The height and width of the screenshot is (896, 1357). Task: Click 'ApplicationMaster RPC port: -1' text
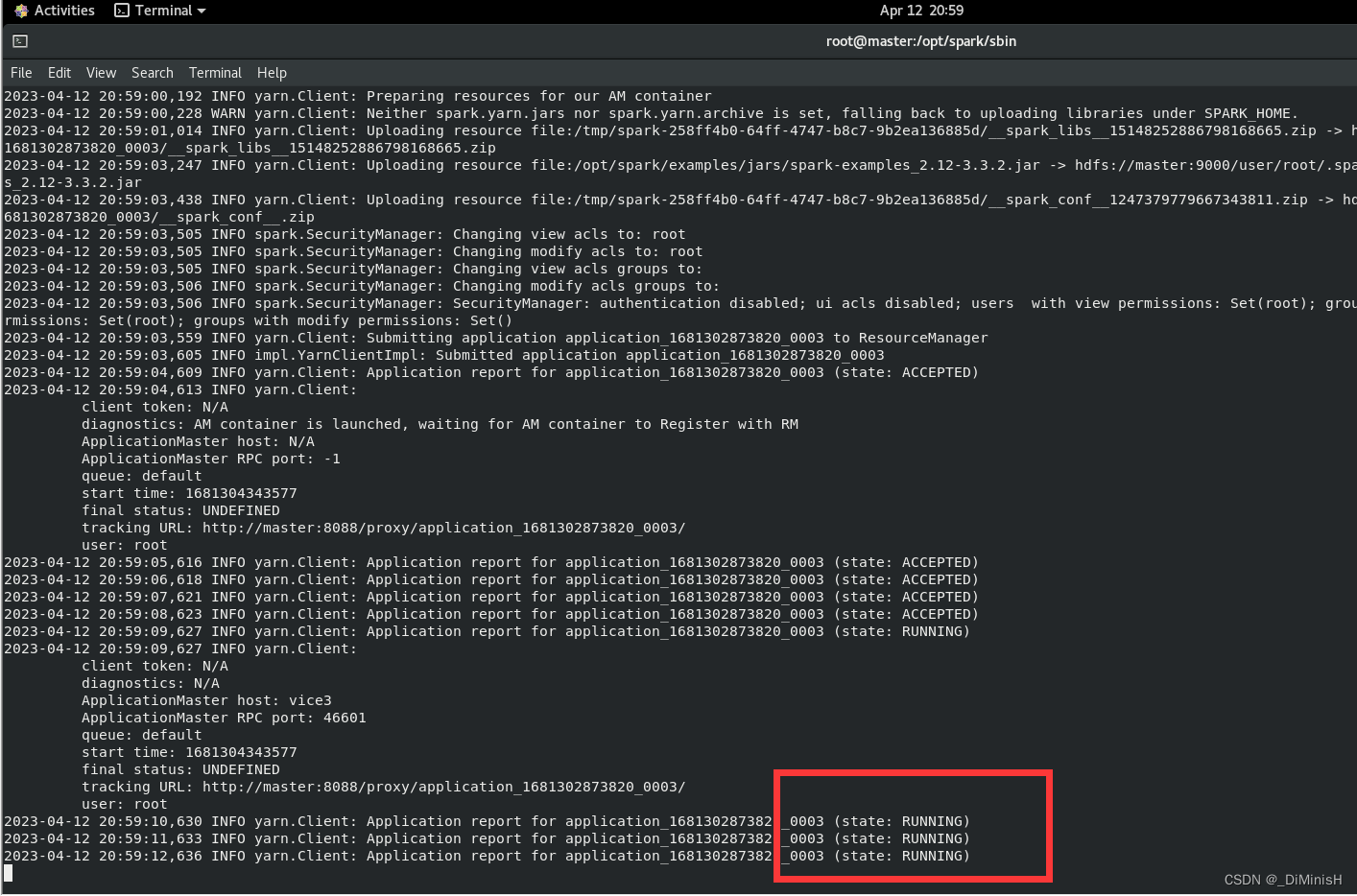pyautogui.click(x=211, y=459)
